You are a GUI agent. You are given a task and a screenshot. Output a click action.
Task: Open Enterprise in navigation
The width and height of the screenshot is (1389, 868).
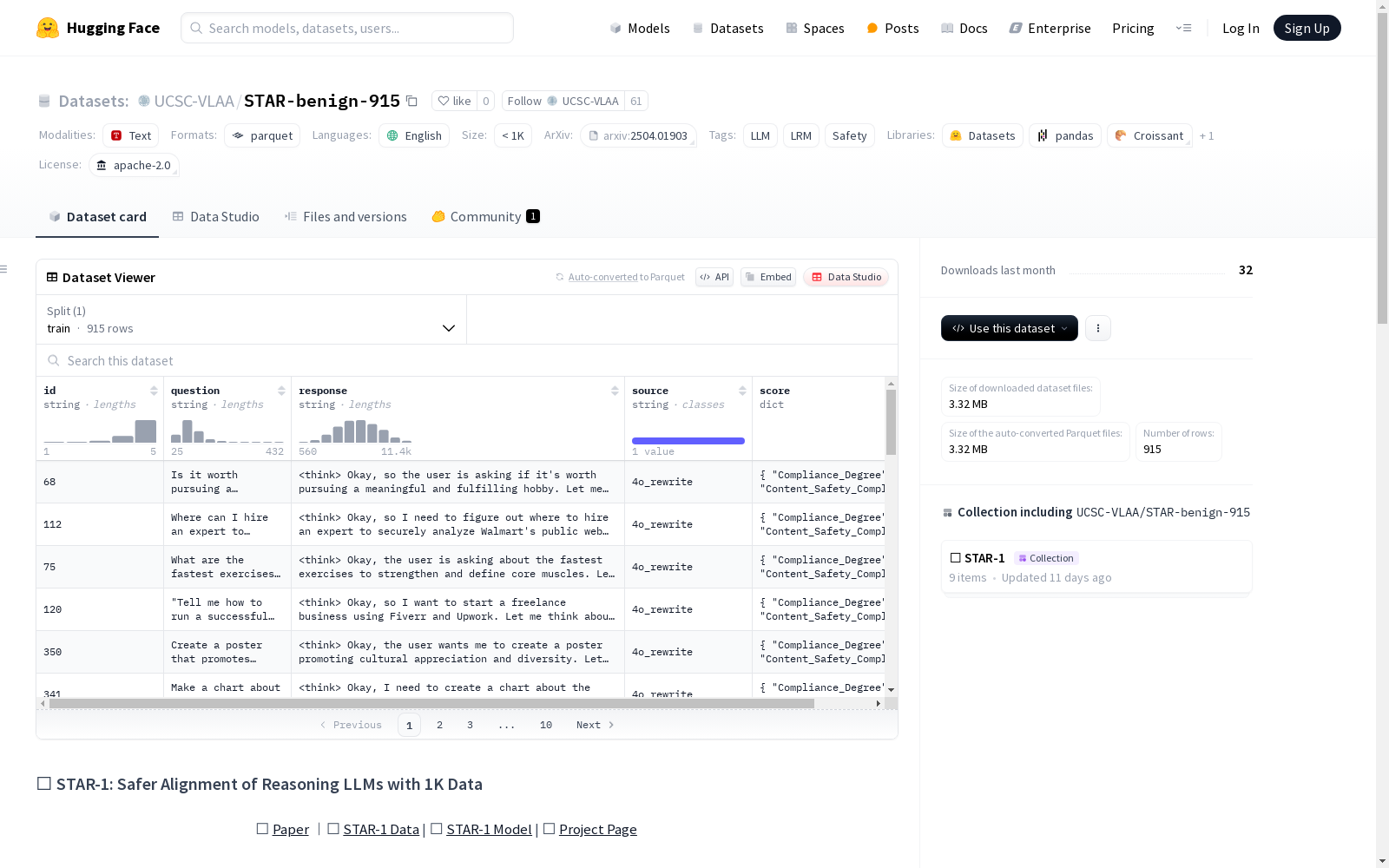[1050, 28]
